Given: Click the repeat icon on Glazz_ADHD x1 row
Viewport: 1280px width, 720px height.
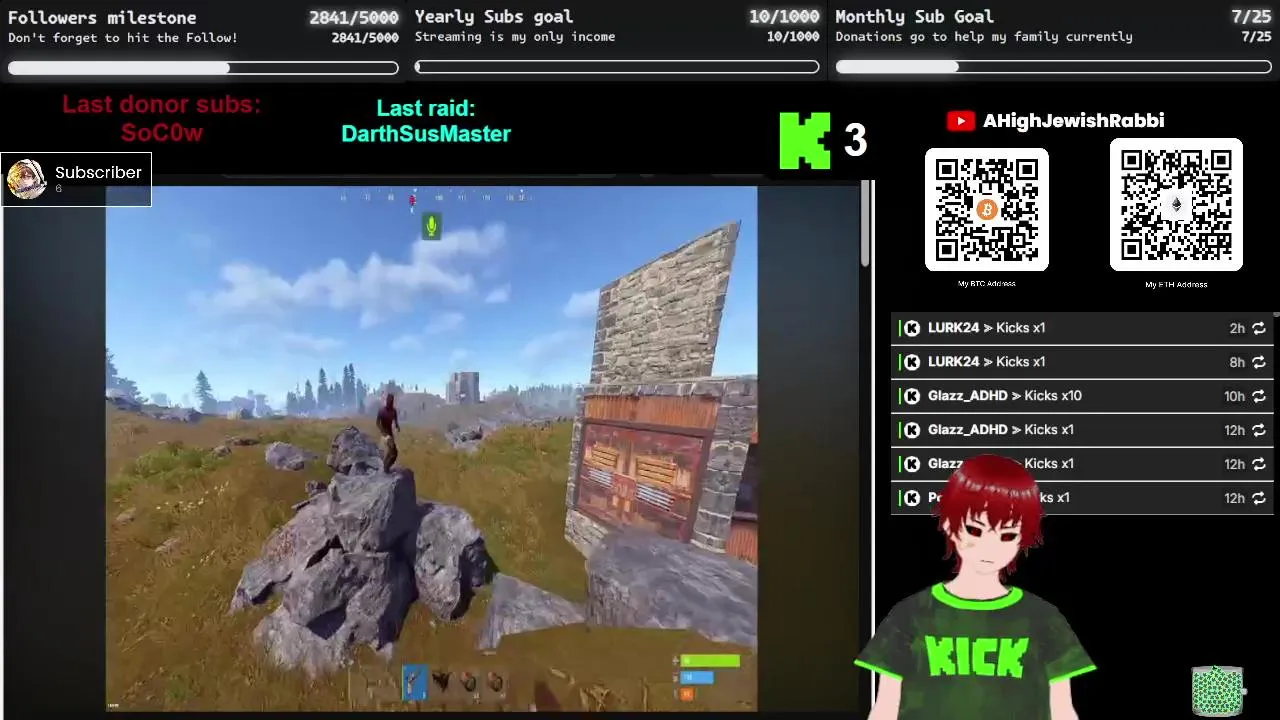Looking at the screenshot, I should 1259,430.
